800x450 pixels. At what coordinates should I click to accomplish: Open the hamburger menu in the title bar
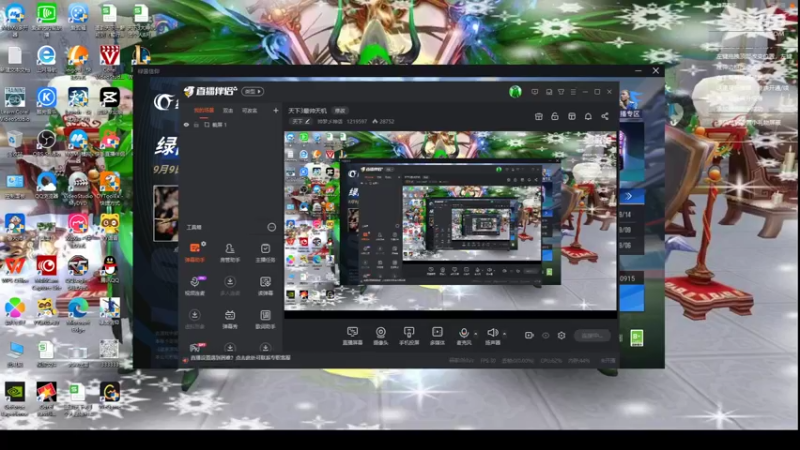tap(573, 92)
